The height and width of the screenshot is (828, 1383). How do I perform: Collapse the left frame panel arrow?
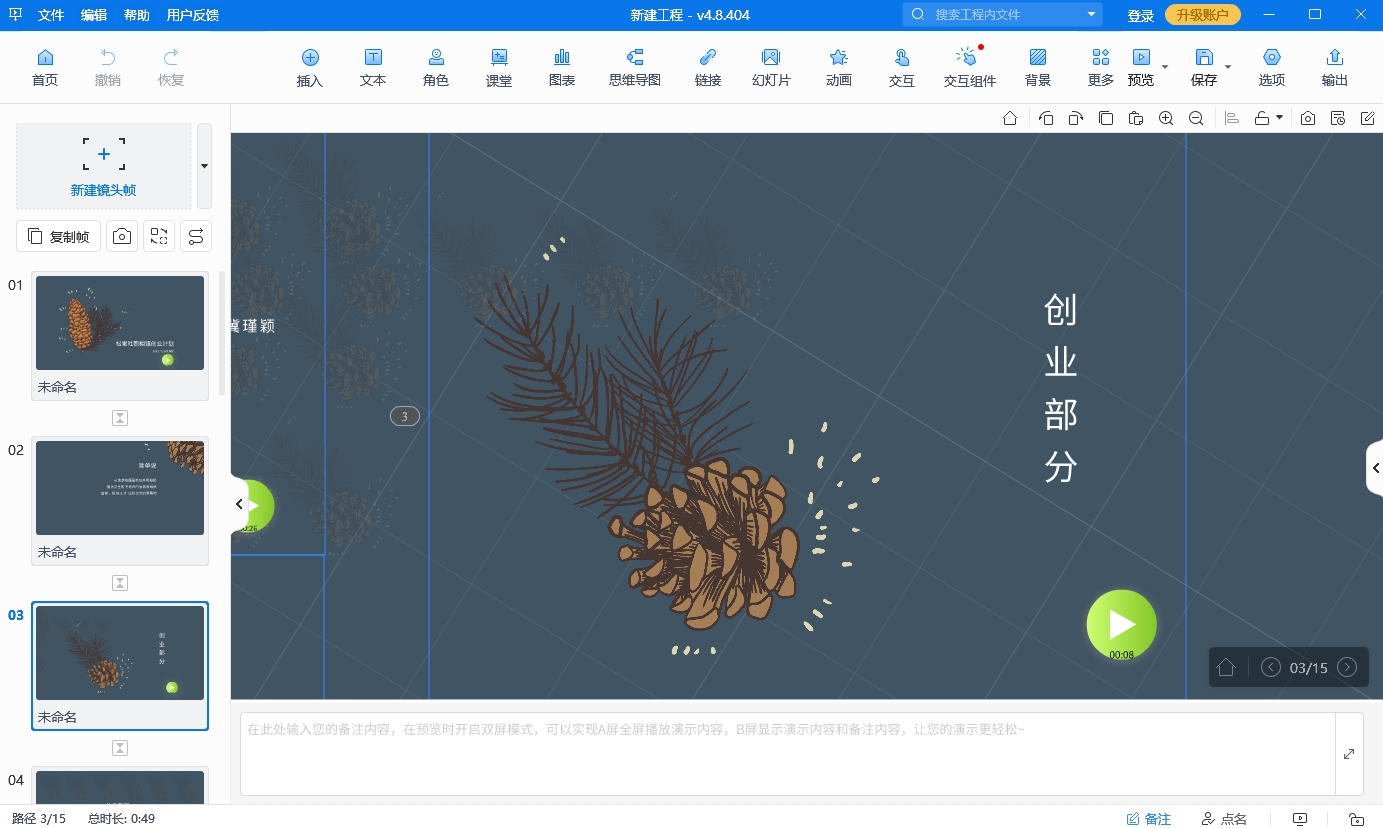[x=239, y=504]
